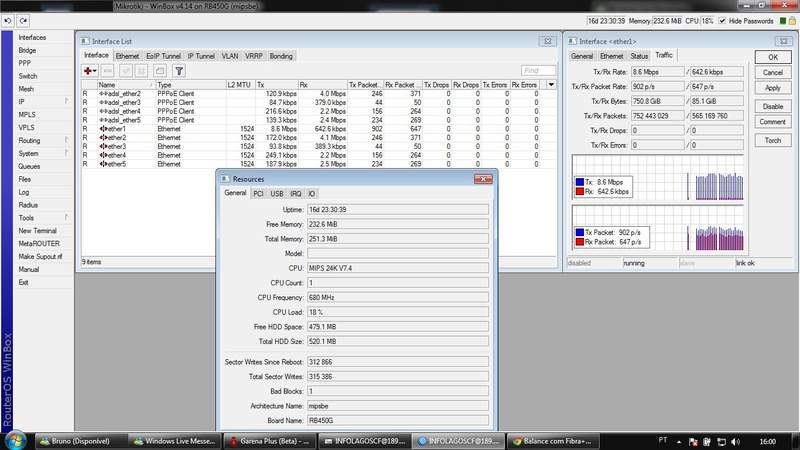This screenshot has width=800, height=450.
Task: Click the blue Tx legend color swatch
Action: 580,182
